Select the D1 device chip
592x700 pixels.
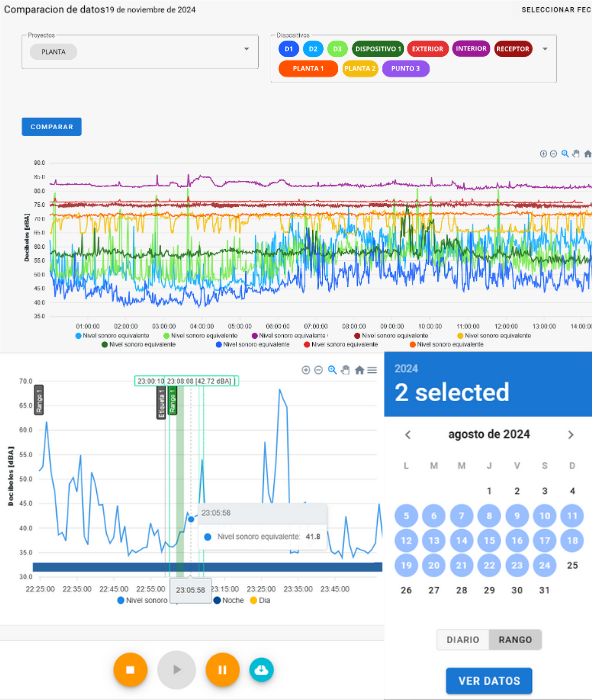289,49
